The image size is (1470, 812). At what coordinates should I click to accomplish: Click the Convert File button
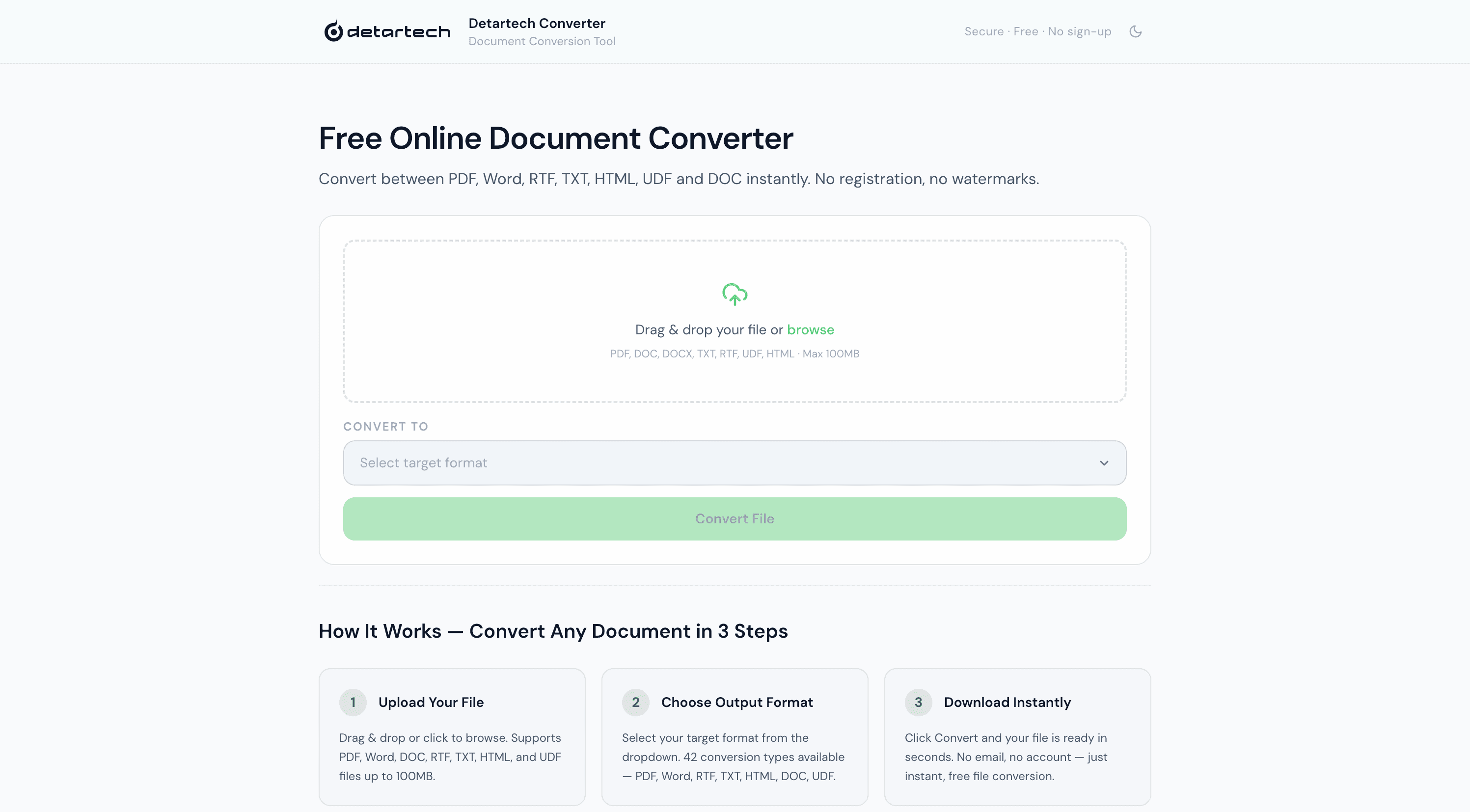(735, 519)
